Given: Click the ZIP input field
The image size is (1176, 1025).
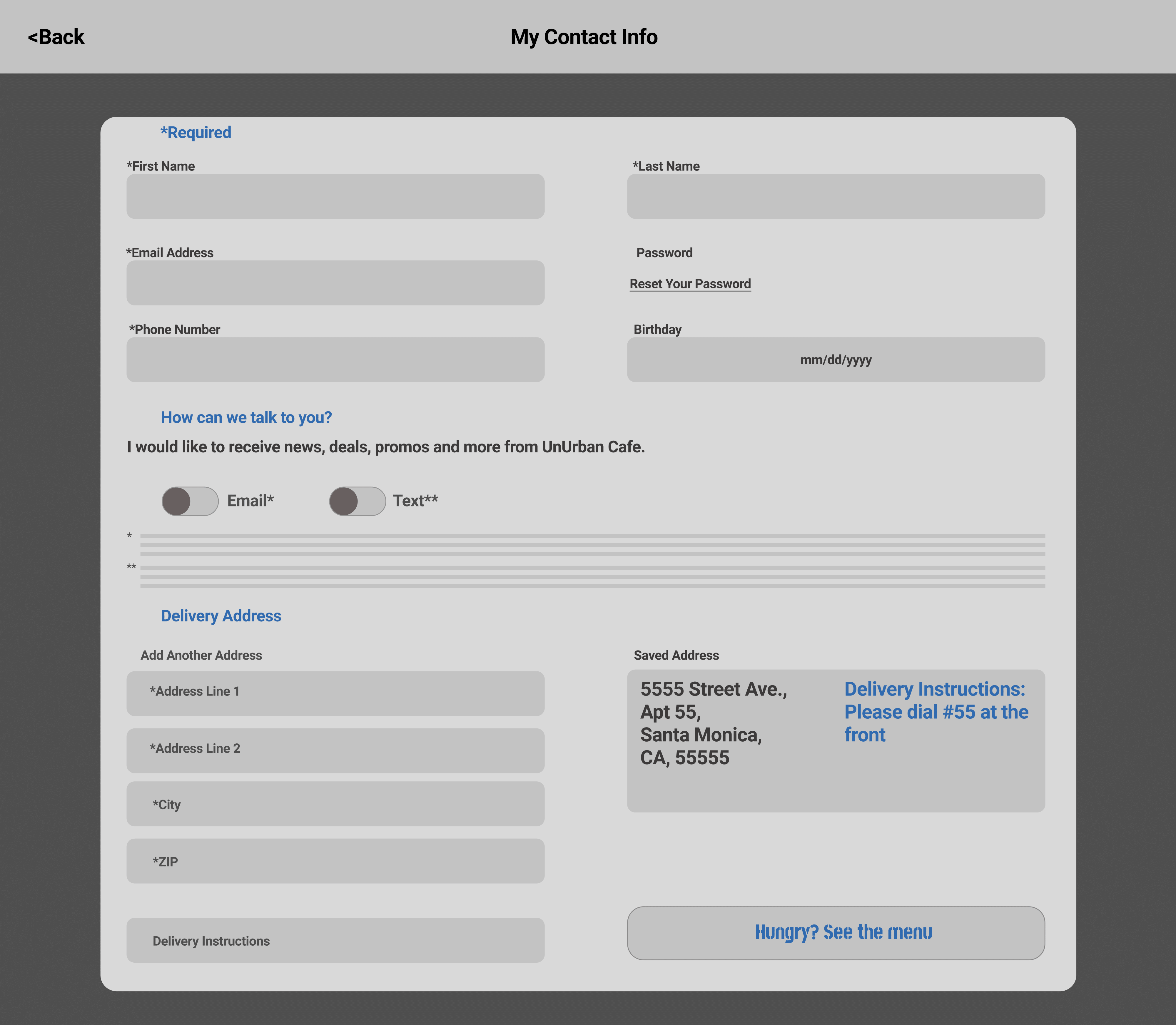Looking at the screenshot, I should [335, 861].
